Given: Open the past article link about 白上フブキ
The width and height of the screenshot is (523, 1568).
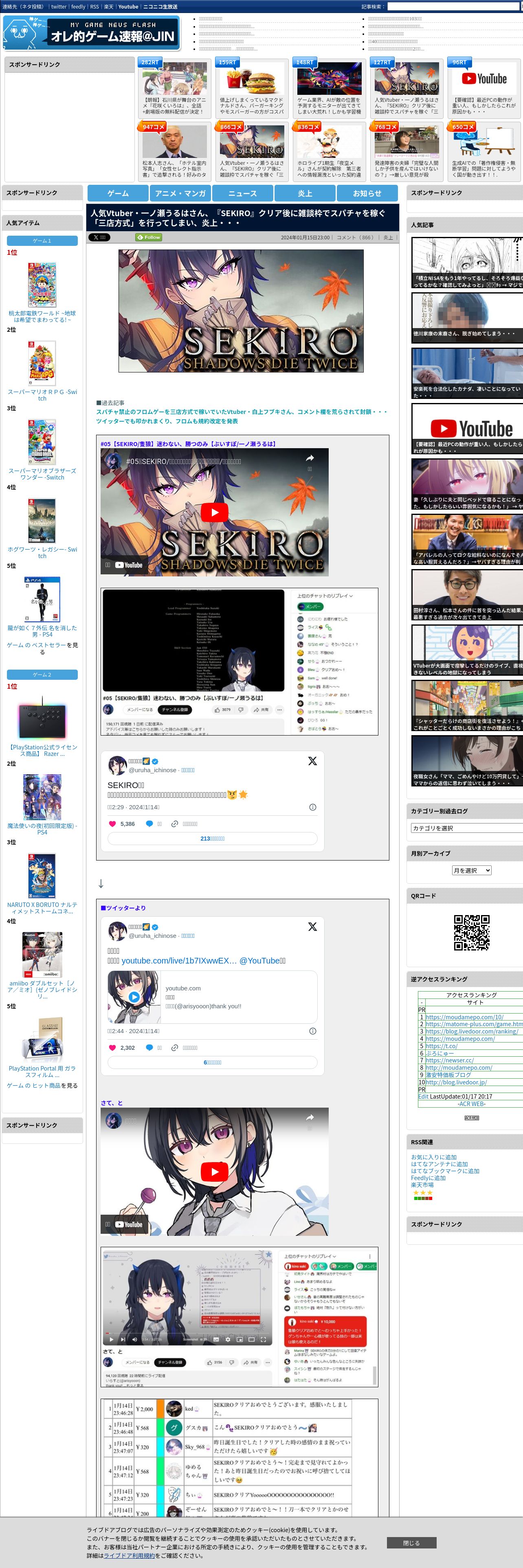Looking at the screenshot, I should pos(241,416).
